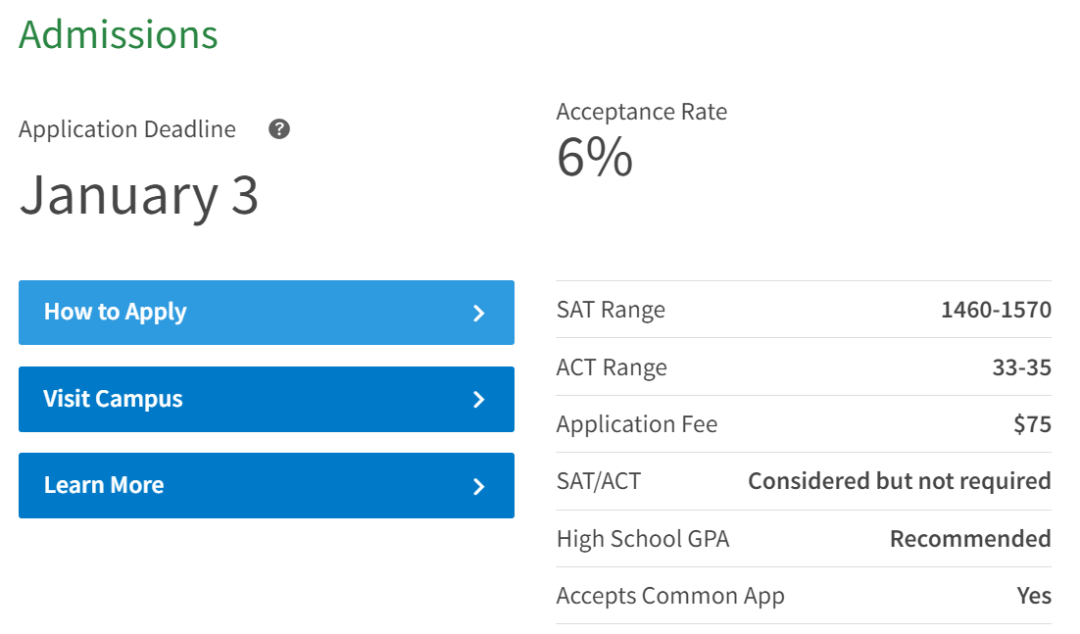
Task: Click the Accepts Common App Yes value
Action: pos(1034,595)
